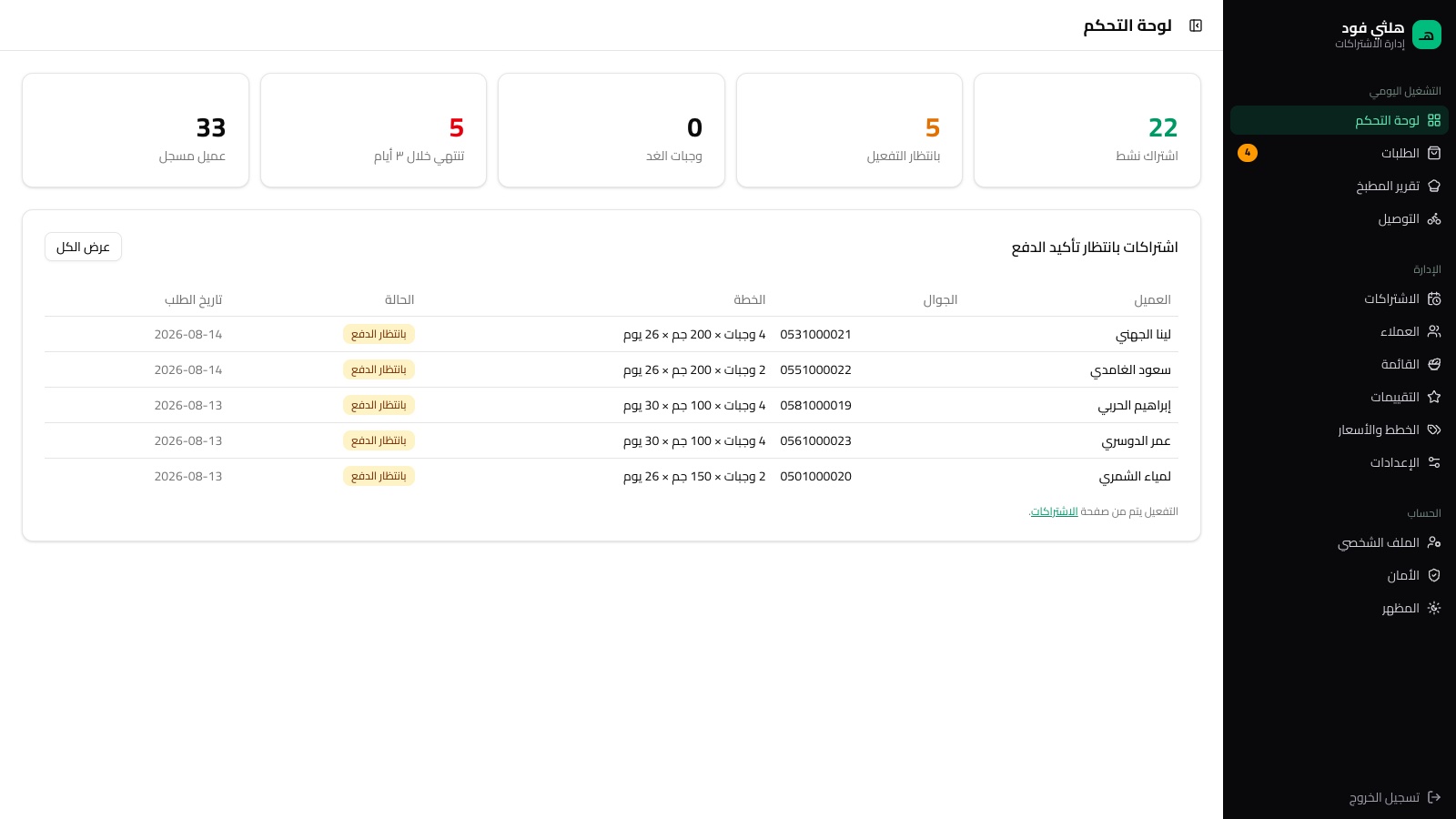Click the عرض الكل button
Viewport: 1456px width, 819px height.
click(x=83, y=247)
